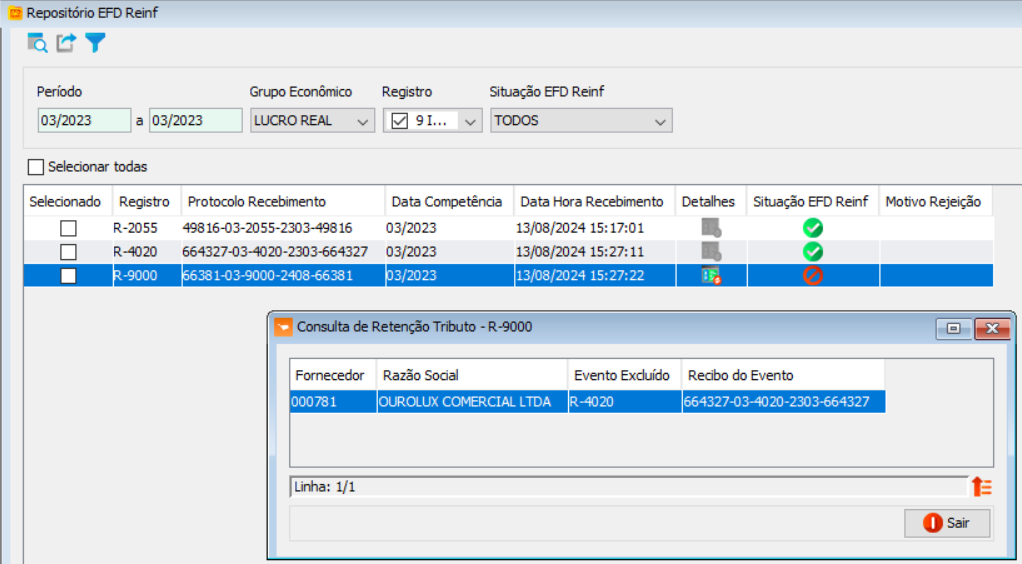Tick the checkbox for R-4020 row

pyautogui.click(x=68, y=252)
